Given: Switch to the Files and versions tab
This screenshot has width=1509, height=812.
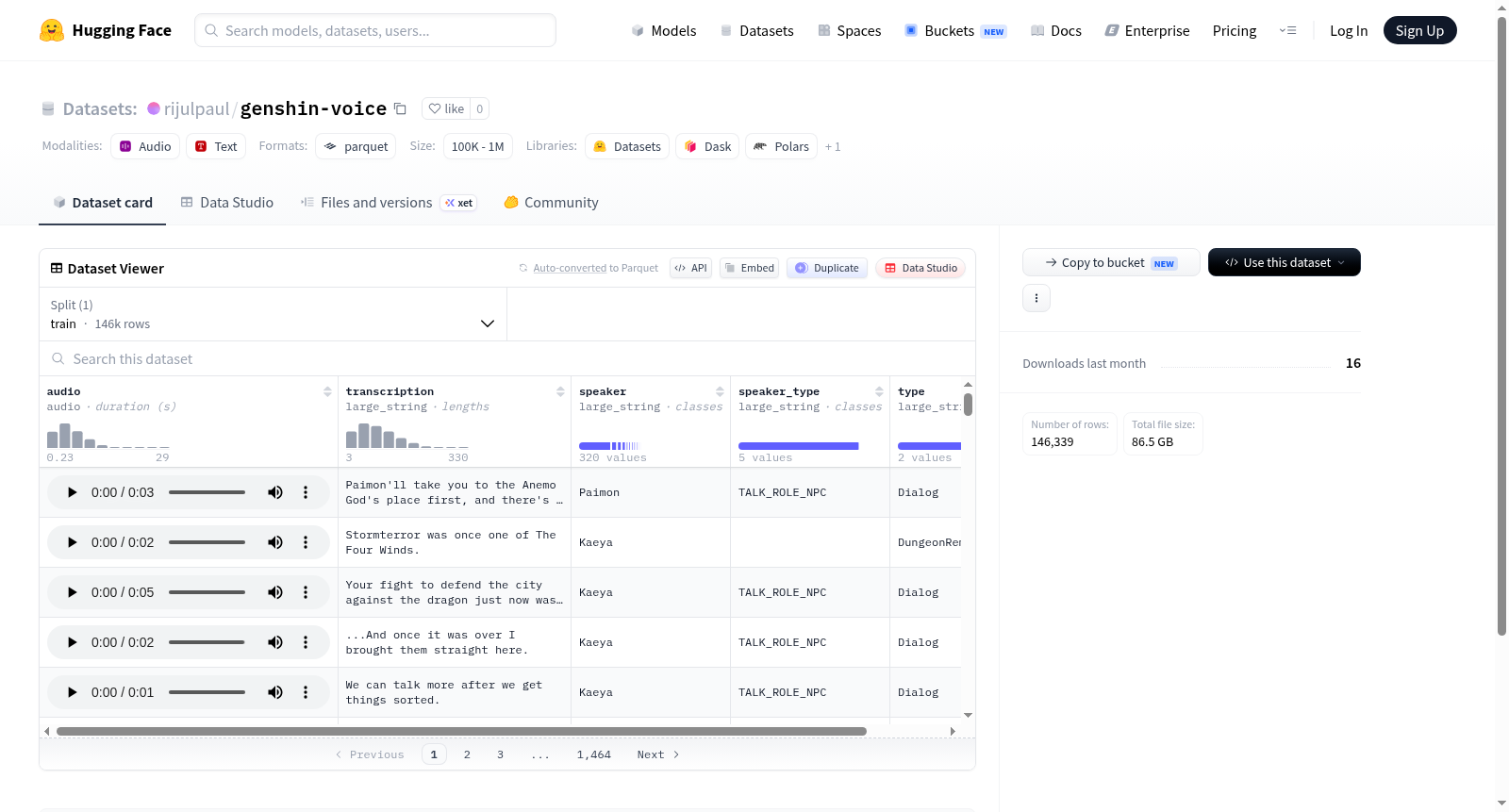Looking at the screenshot, I should click(389, 202).
